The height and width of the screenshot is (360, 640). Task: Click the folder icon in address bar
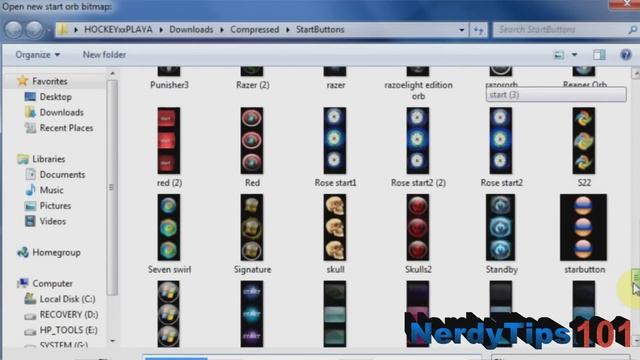[x=62, y=29]
